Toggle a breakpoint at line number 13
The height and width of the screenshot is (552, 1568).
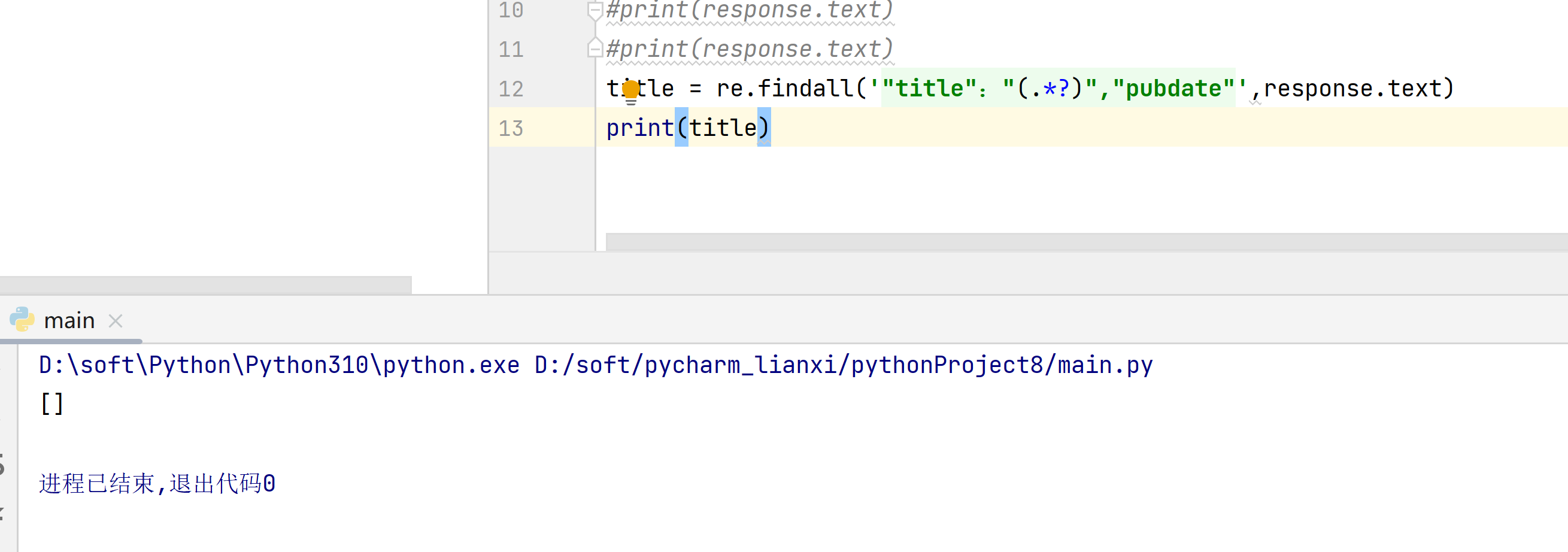click(511, 128)
